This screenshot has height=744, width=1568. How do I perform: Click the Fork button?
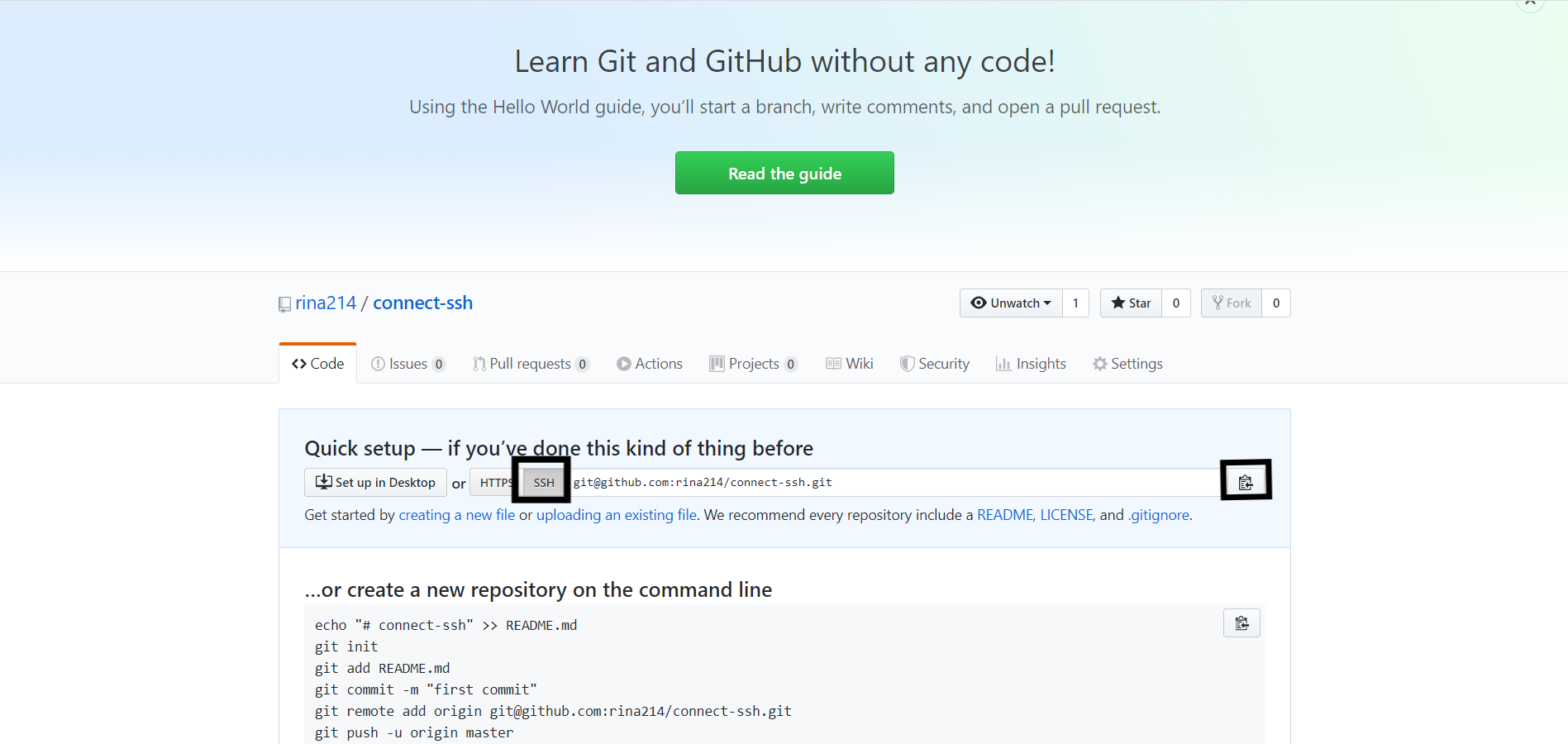[1232, 303]
